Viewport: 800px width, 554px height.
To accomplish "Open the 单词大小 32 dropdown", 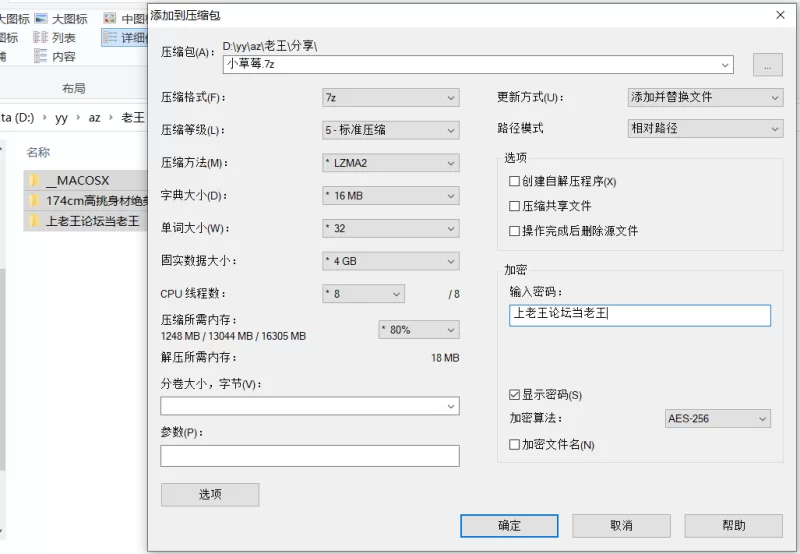I will coord(391,228).
